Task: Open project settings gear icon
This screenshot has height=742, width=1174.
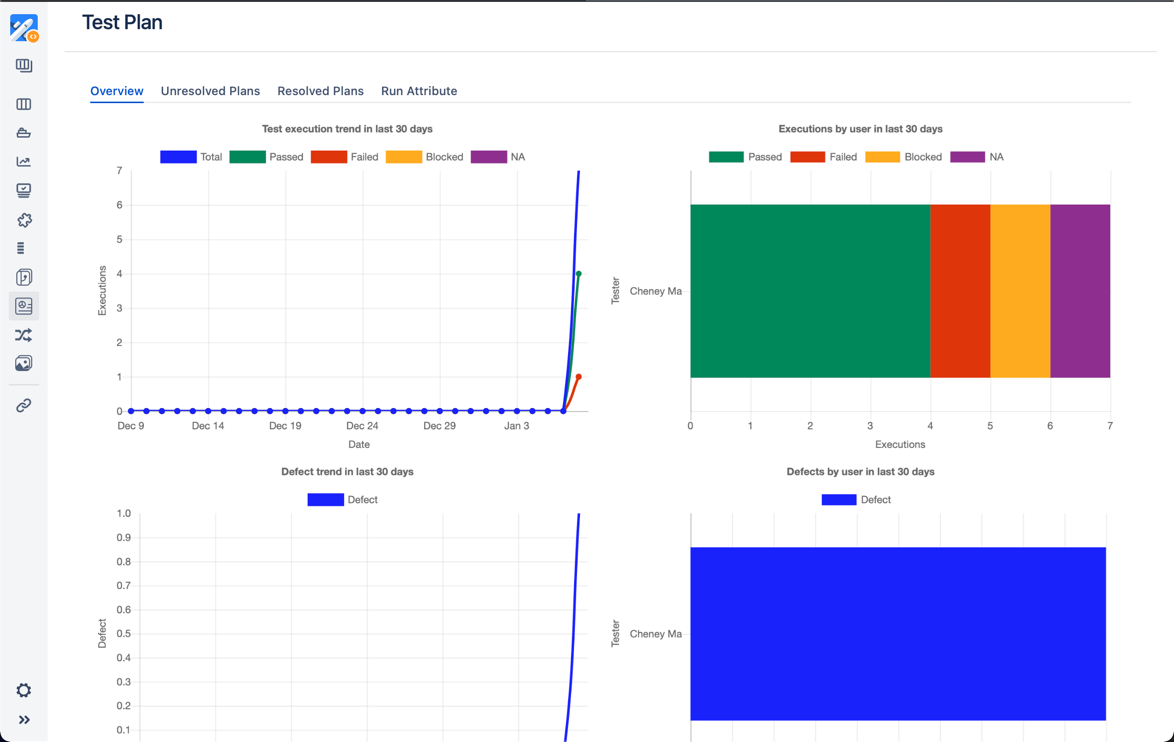Action: pos(24,690)
